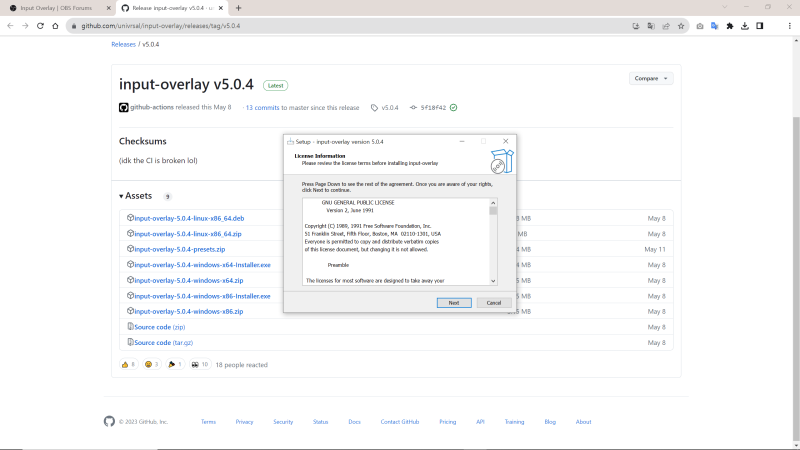This screenshot has height=450, width=800.
Task: Click the install app icon in address bar
Action: (636, 26)
